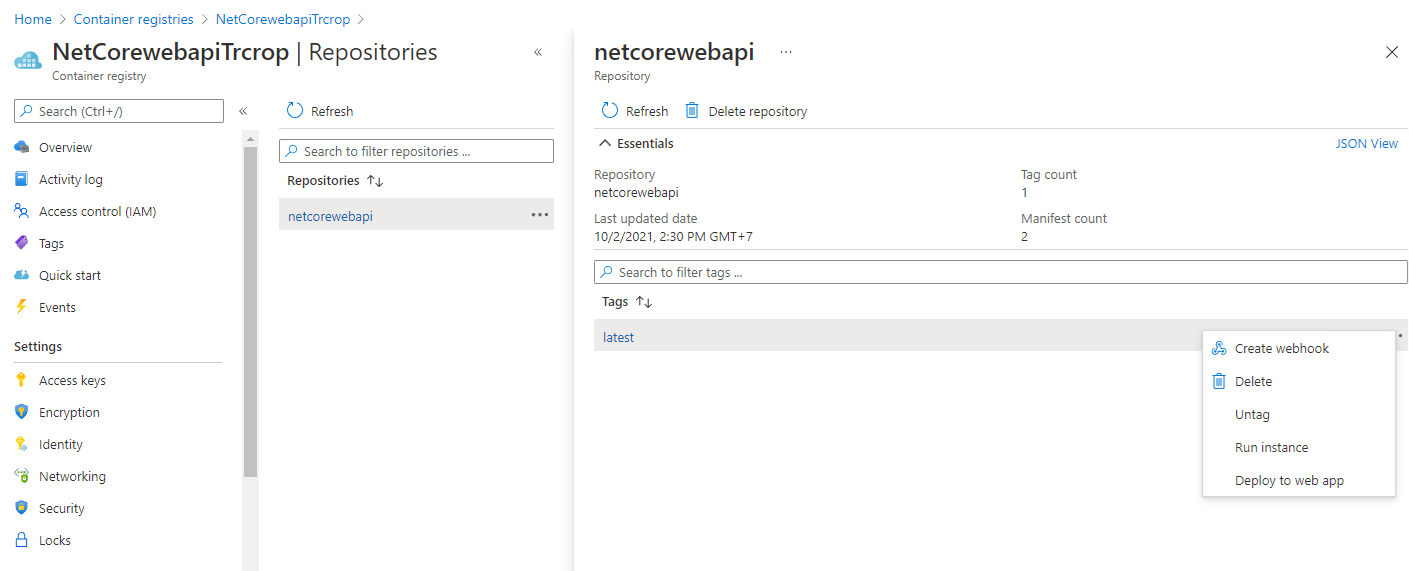
Task: Go to NetCorewebapiTrcrop breadcrumb
Action: [283, 19]
